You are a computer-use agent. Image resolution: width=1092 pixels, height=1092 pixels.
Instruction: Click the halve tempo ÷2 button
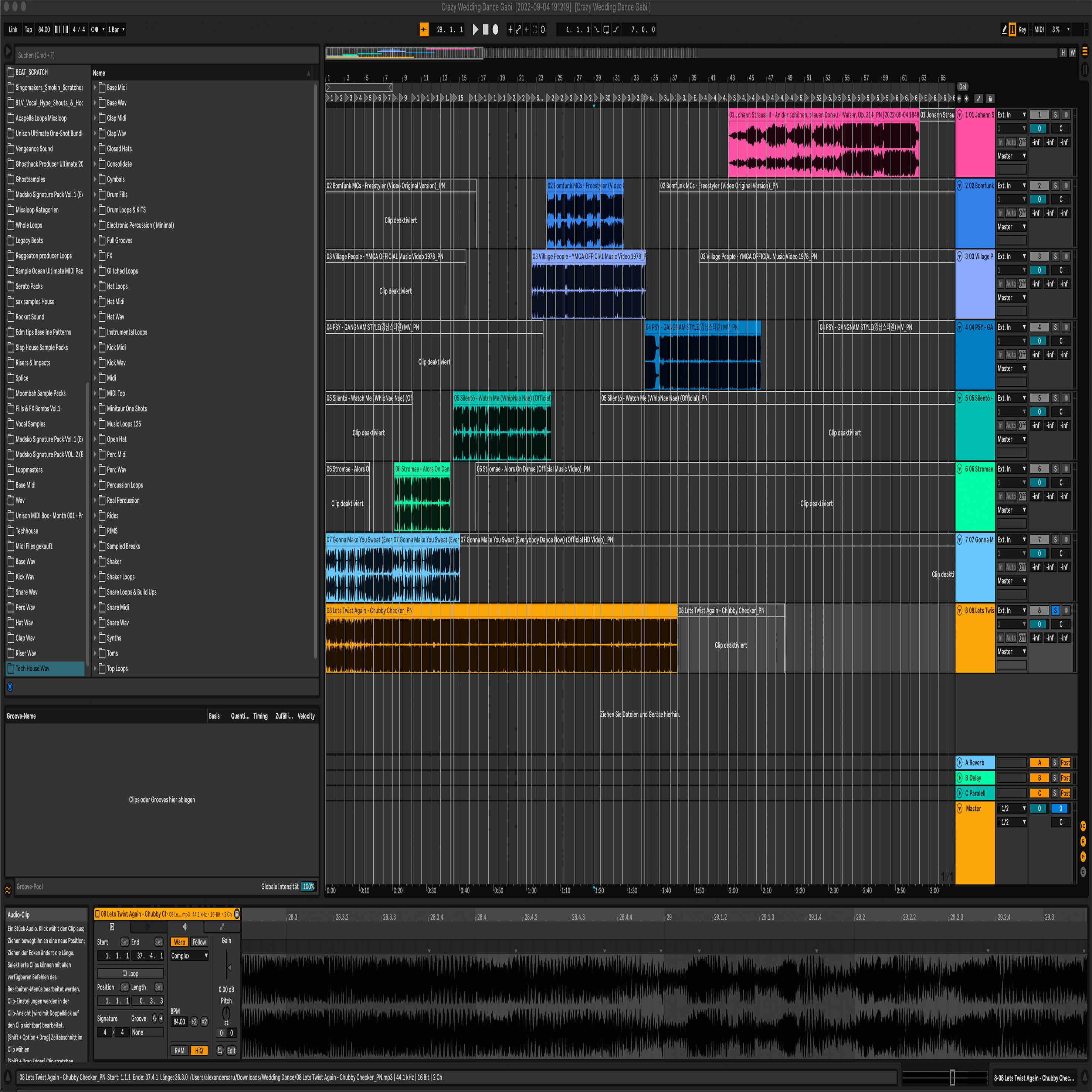pyautogui.click(x=194, y=1022)
